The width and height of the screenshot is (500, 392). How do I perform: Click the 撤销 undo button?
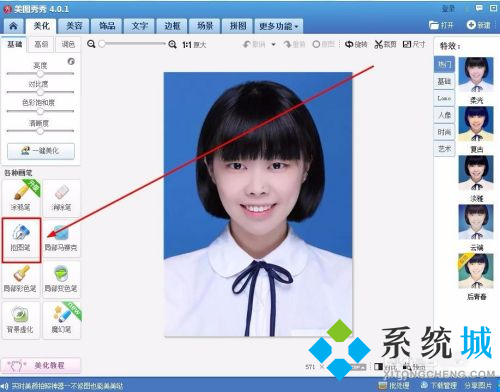(x=254, y=44)
